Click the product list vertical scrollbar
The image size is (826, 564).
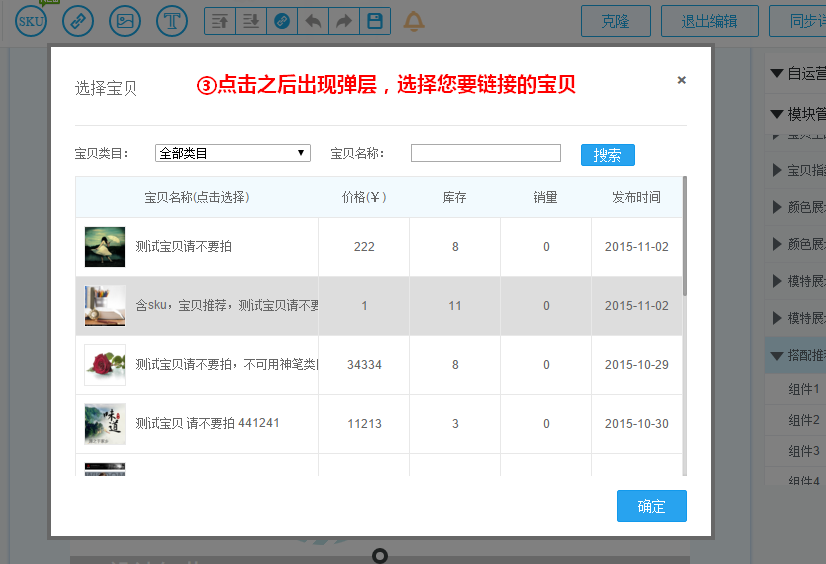tap(685, 236)
